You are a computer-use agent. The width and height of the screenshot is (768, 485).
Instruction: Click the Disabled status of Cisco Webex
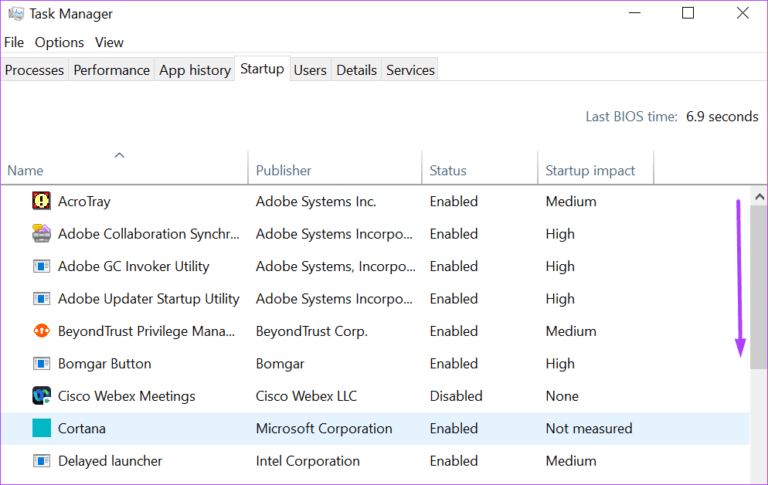pyautogui.click(x=456, y=396)
